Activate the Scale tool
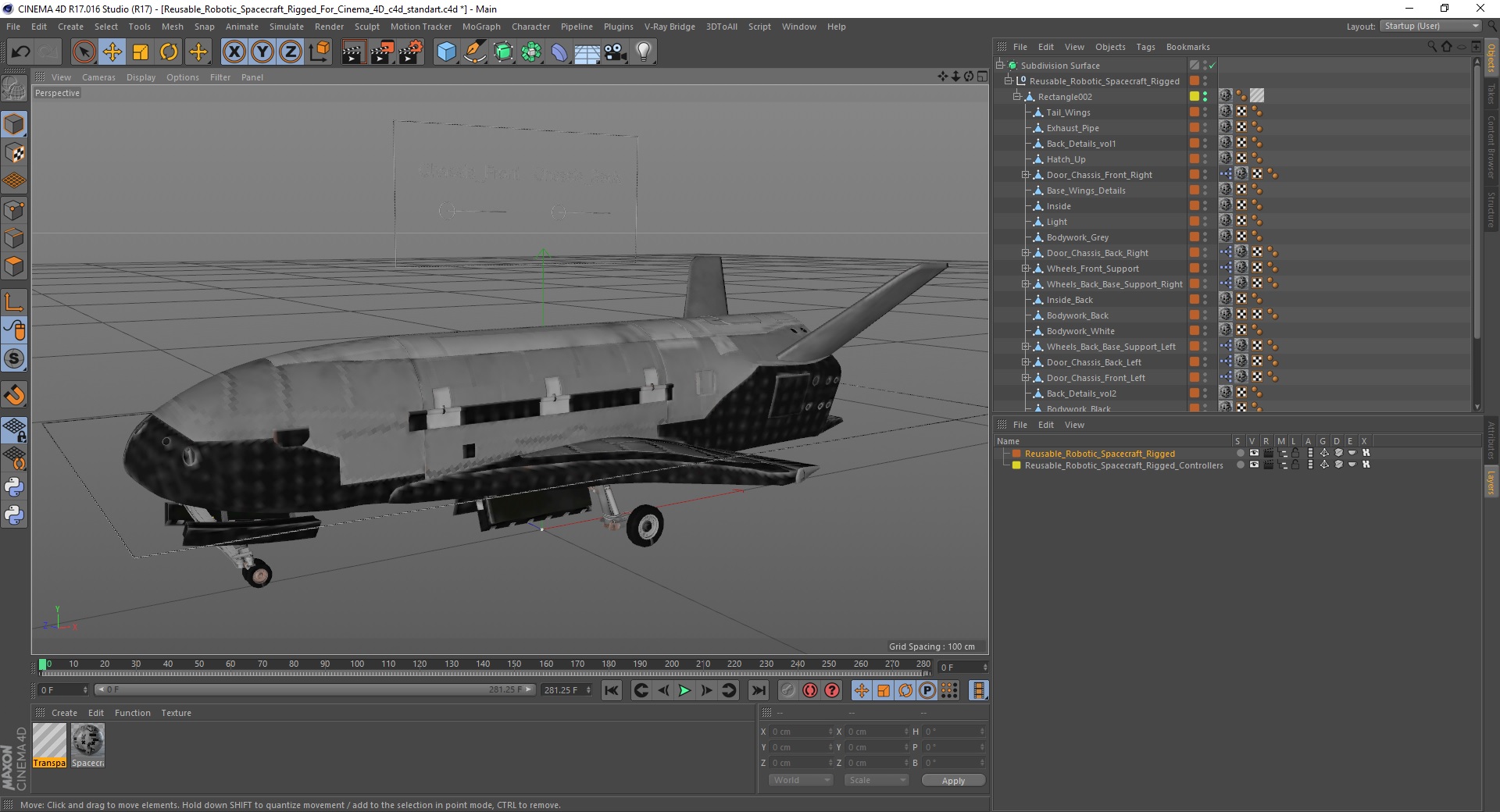 (x=141, y=52)
